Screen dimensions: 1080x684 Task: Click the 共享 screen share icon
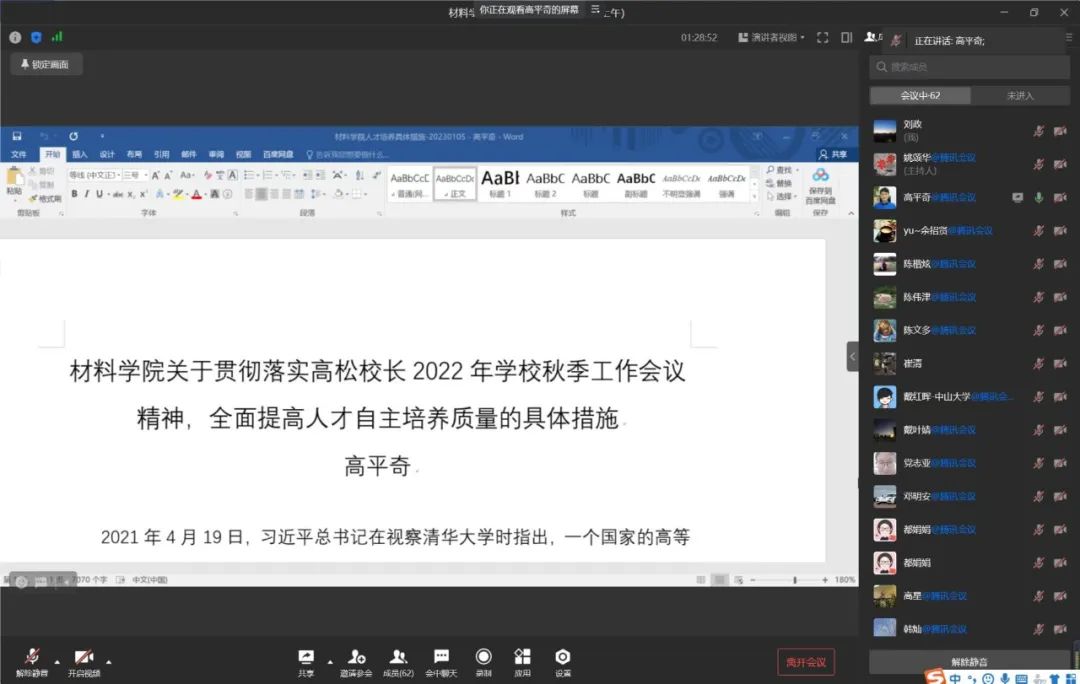click(306, 656)
